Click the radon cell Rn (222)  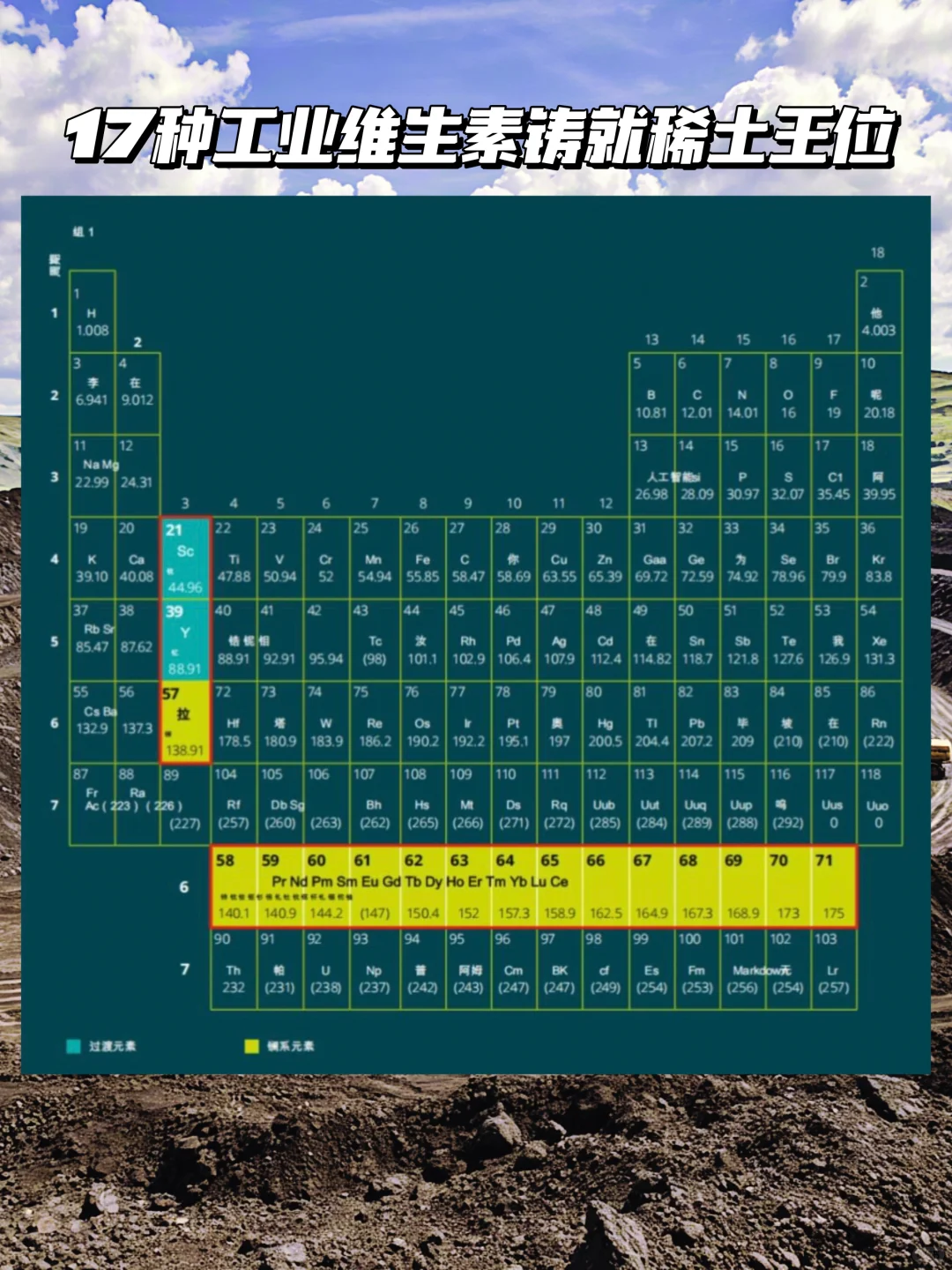(x=879, y=721)
